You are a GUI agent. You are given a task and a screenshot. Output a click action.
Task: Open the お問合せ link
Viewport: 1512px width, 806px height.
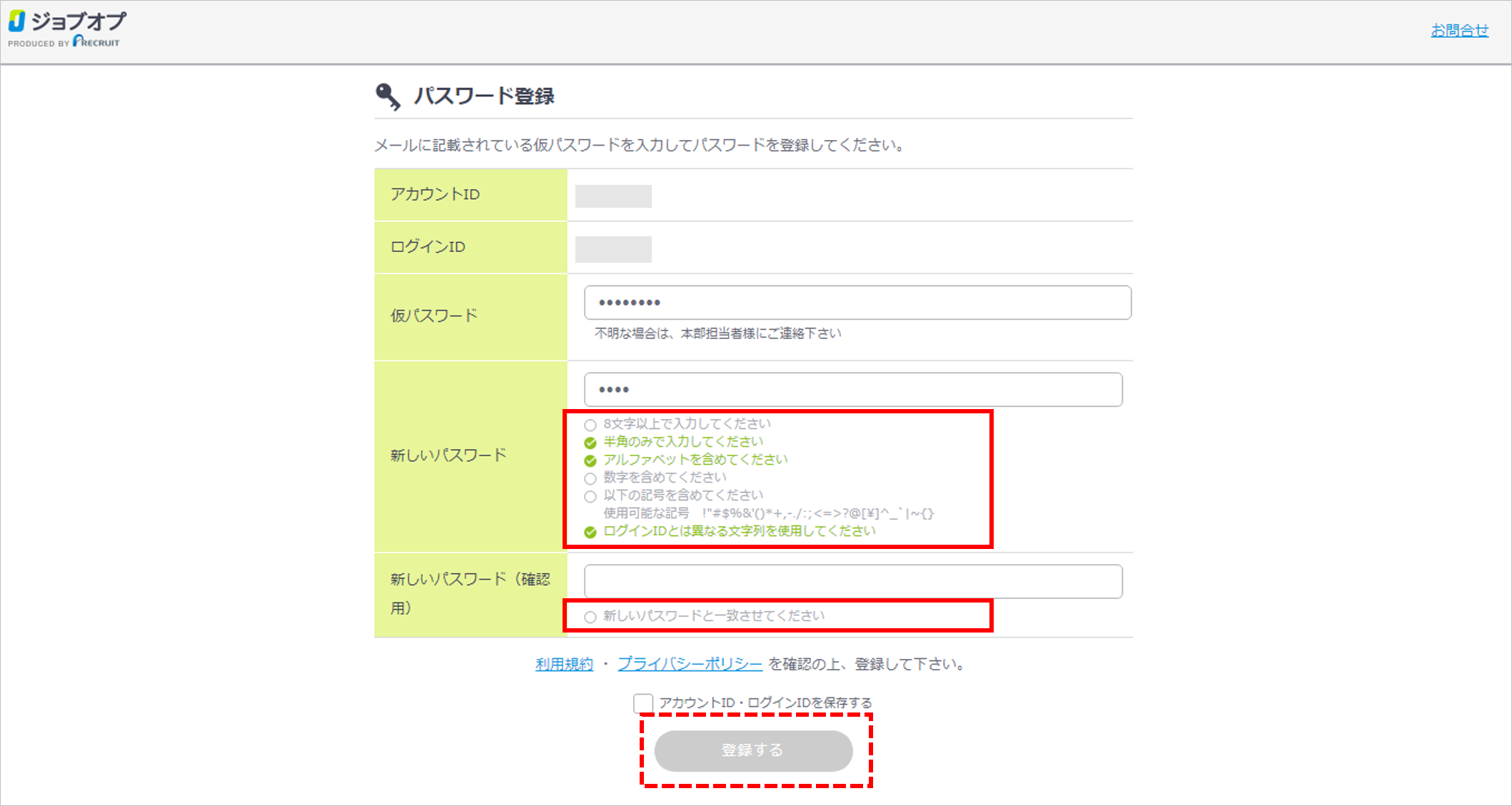point(1459,30)
